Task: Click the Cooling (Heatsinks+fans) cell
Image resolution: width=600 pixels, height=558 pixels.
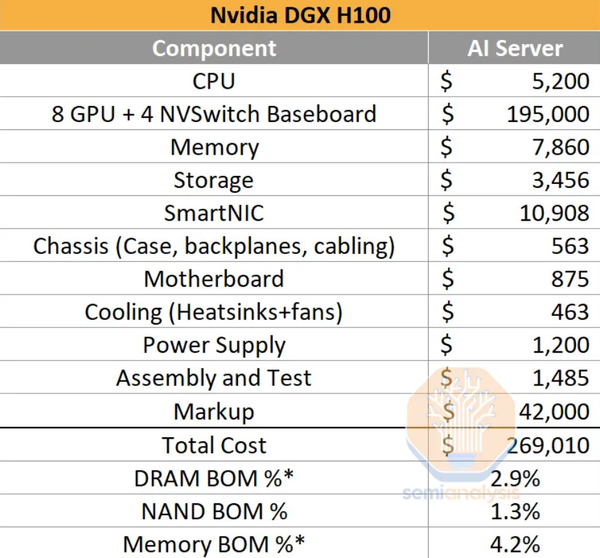Action: pyautogui.click(x=214, y=312)
